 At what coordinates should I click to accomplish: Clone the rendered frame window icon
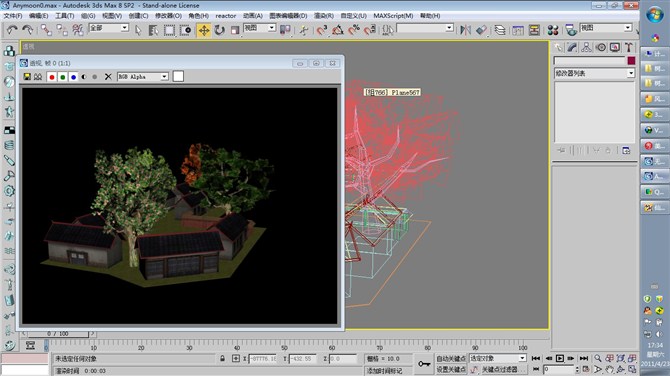(38, 76)
